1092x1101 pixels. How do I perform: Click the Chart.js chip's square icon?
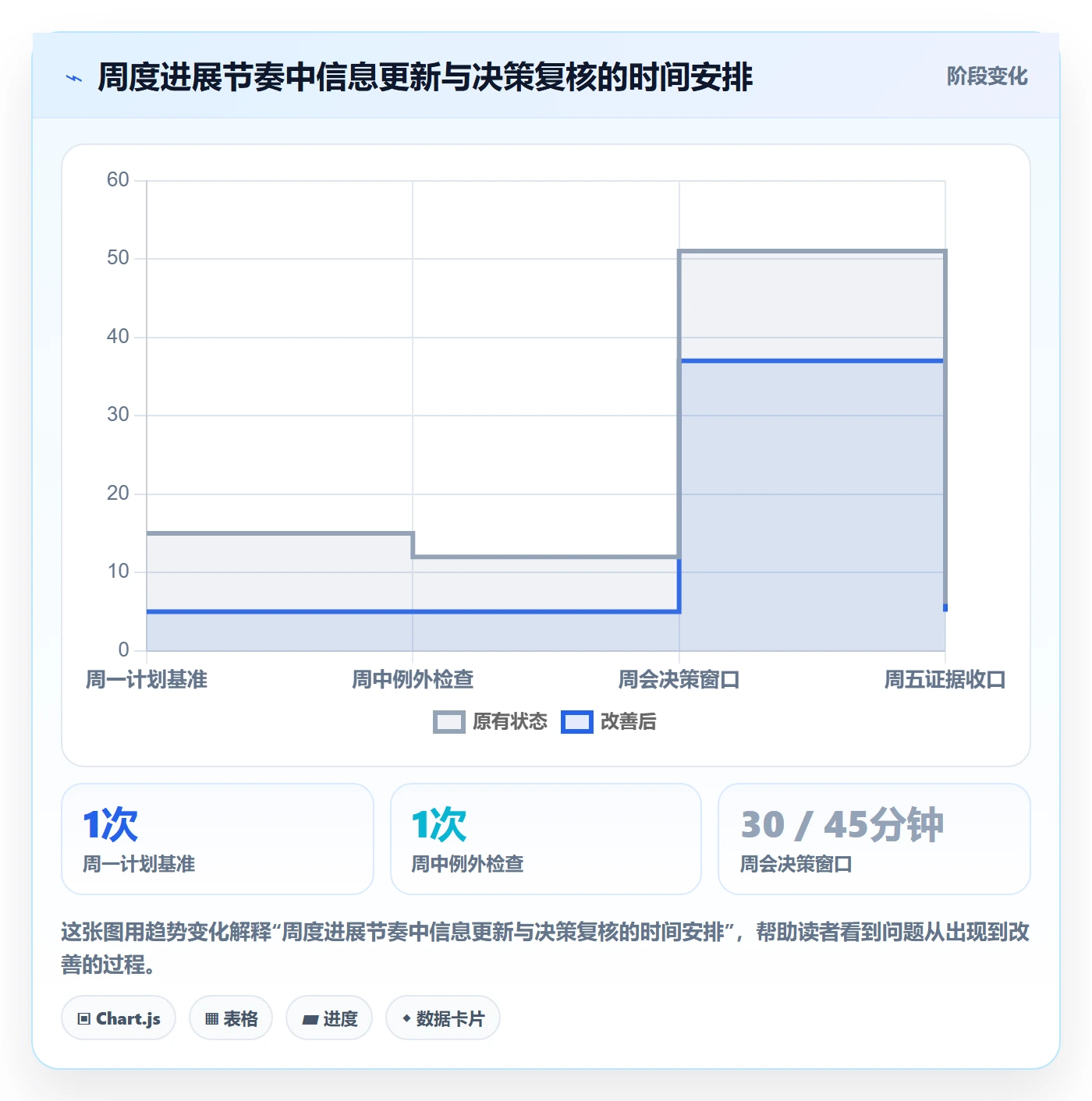tap(84, 1019)
